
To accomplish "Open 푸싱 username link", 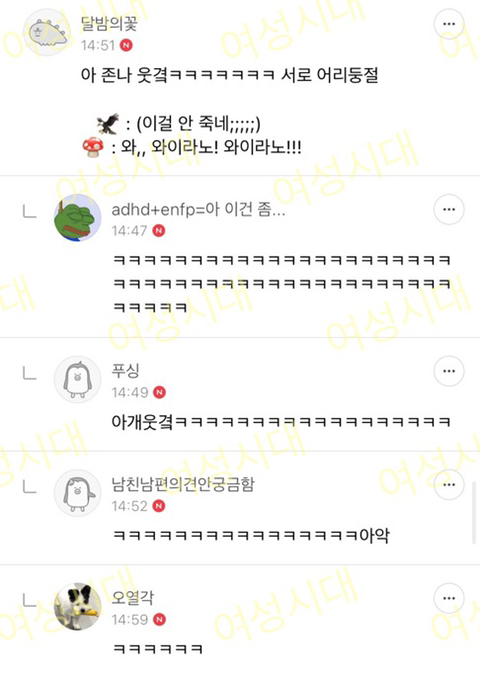I will tap(125, 371).
